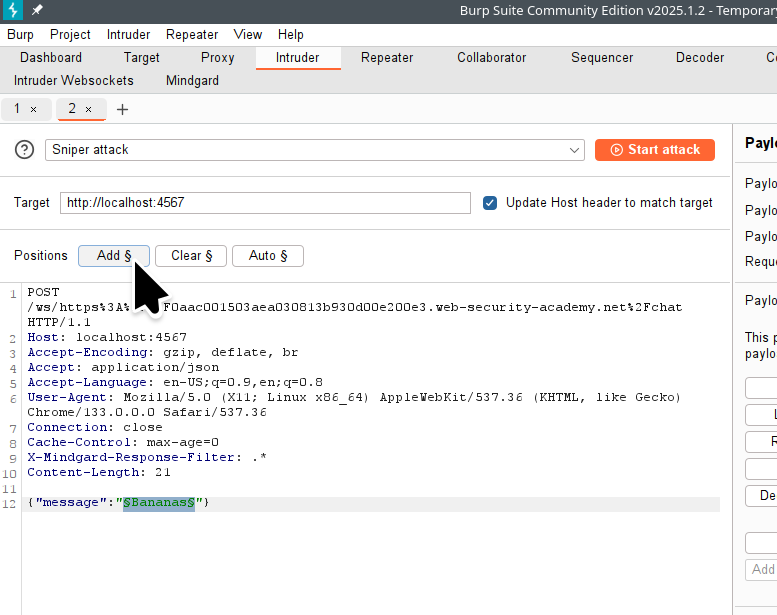Close Intruder tab 1 with its x
Viewport: 777px width, 615px height.
click(x=34, y=110)
